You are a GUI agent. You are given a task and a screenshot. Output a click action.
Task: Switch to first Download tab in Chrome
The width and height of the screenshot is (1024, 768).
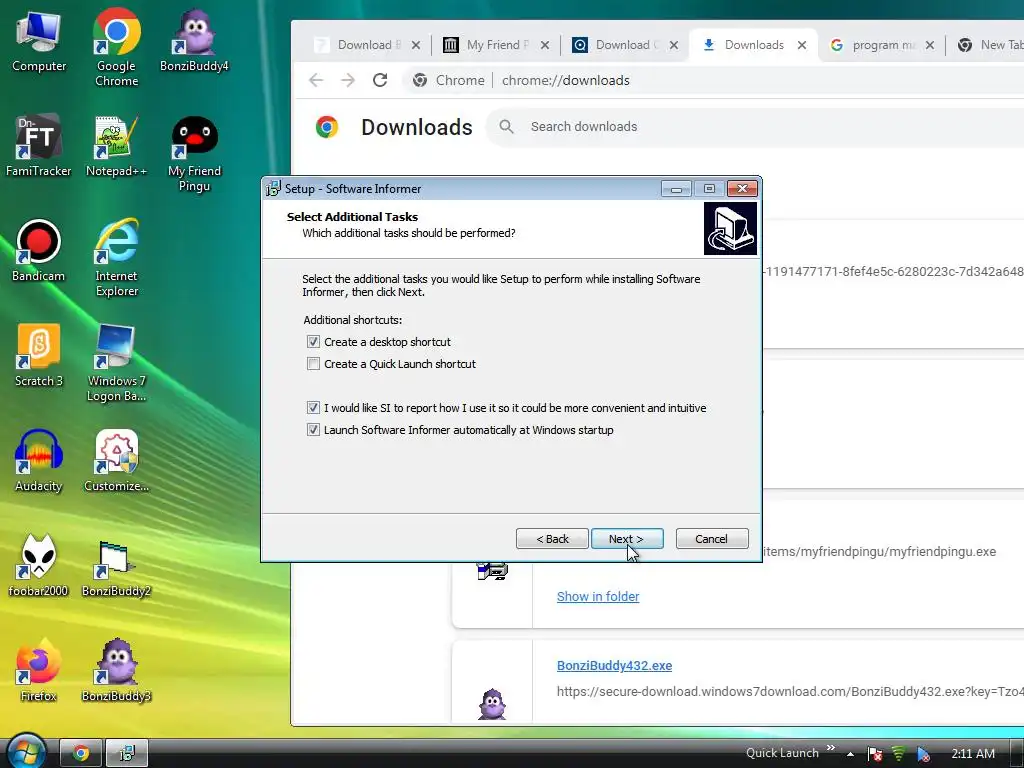click(x=367, y=45)
